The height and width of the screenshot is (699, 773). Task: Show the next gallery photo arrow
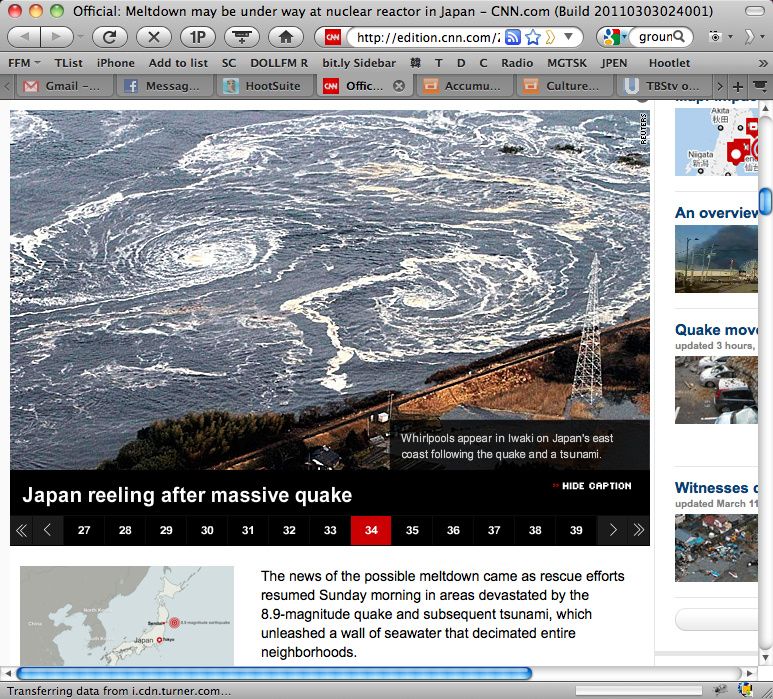tap(613, 531)
